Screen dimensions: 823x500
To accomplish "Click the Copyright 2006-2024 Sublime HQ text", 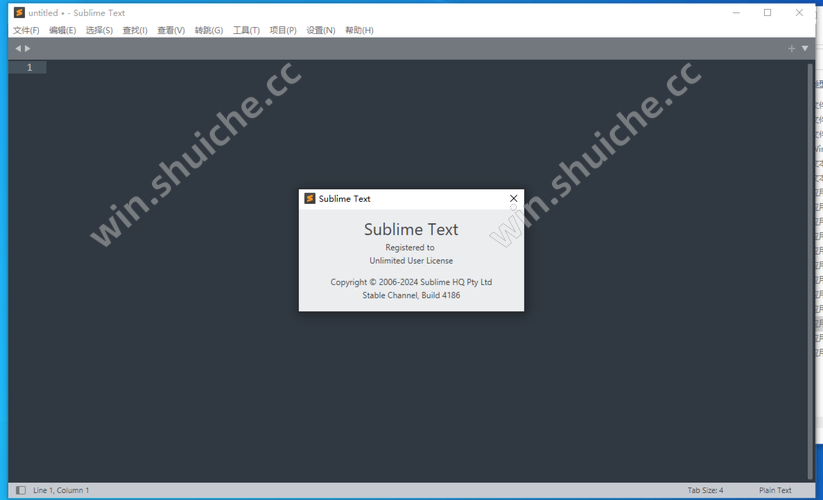I will pyautogui.click(x=411, y=282).
